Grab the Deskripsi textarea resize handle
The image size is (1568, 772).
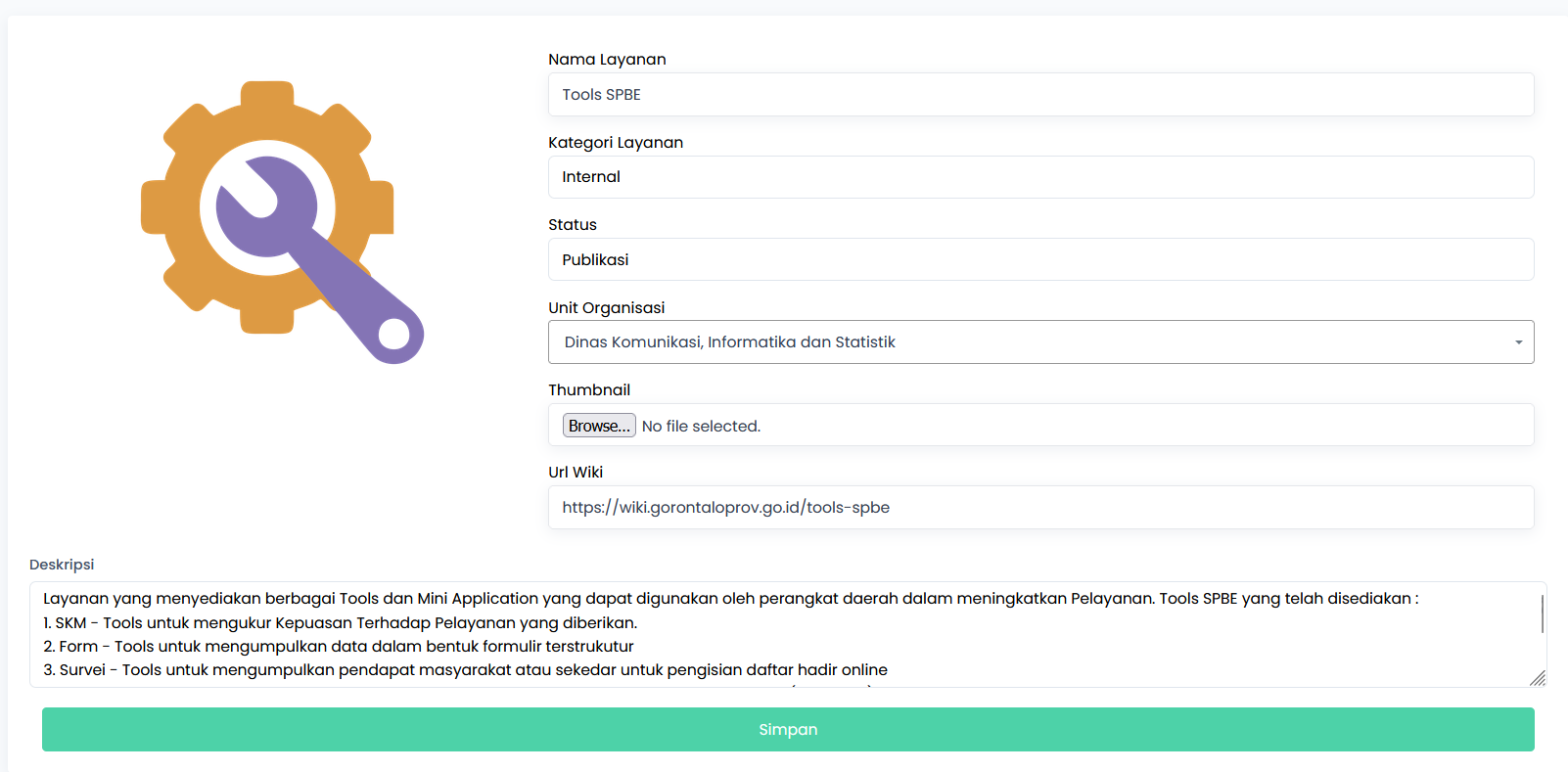point(1537,678)
